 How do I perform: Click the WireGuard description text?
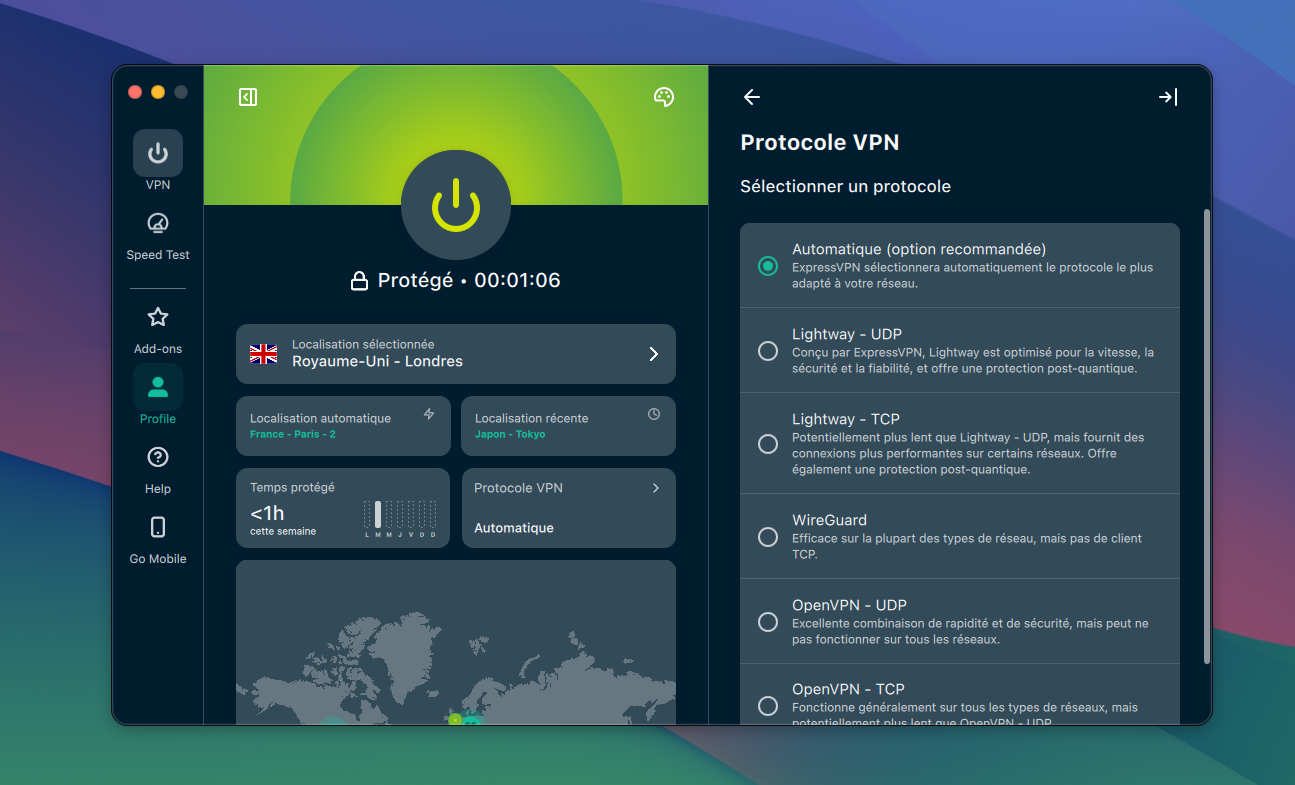(x=967, y=546)
